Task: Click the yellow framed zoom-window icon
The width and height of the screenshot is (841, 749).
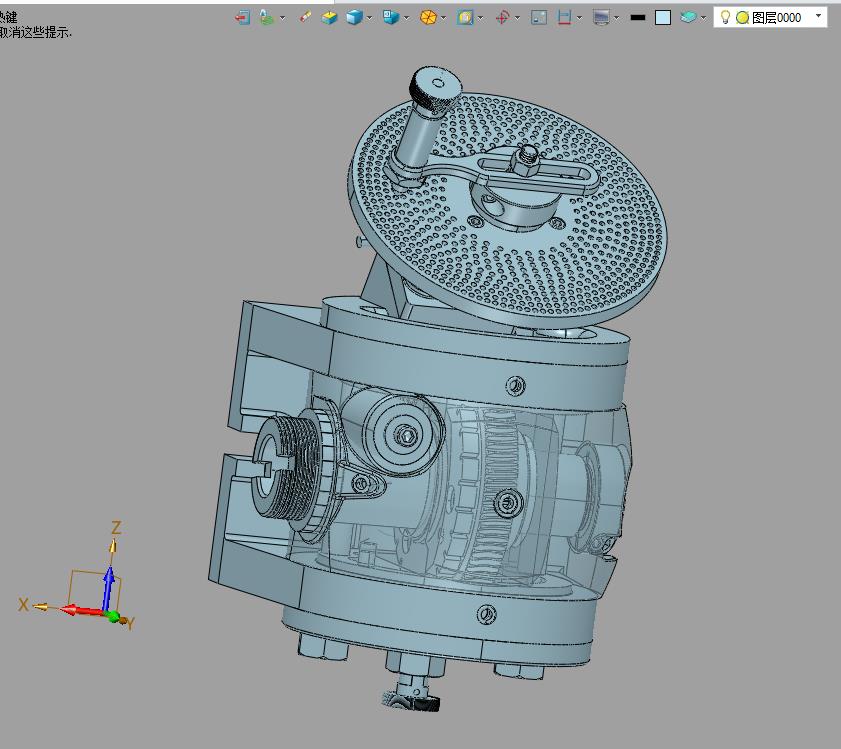Action: pyautogui.click(x=465, y=18)
